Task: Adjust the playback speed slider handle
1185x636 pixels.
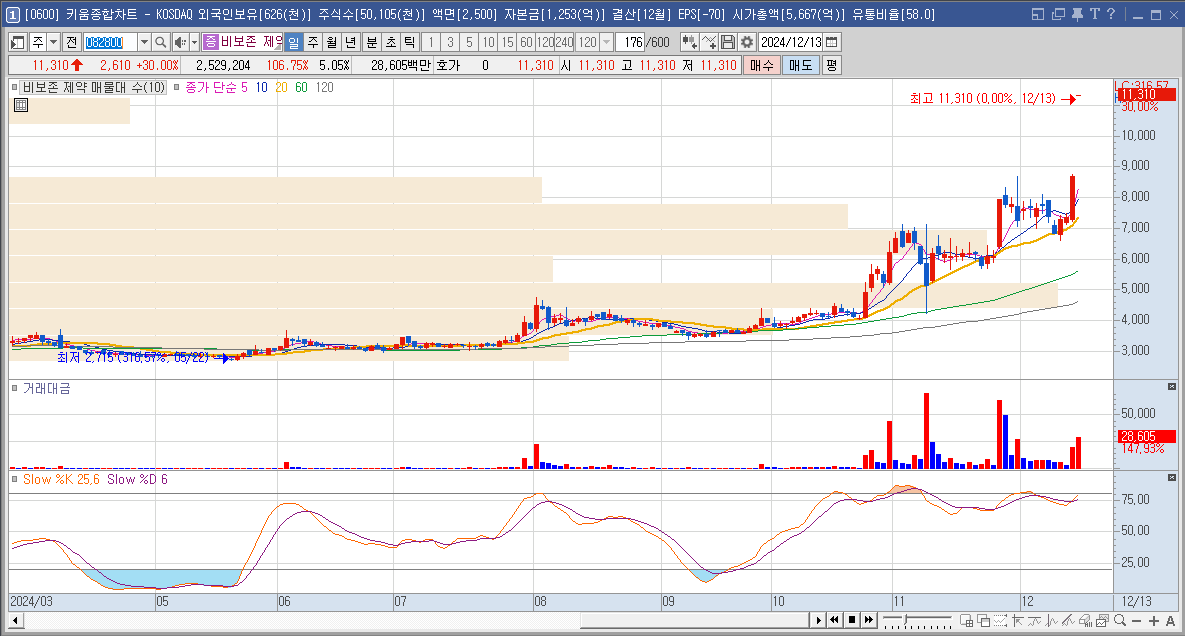Action: click(x=905, y=619)
